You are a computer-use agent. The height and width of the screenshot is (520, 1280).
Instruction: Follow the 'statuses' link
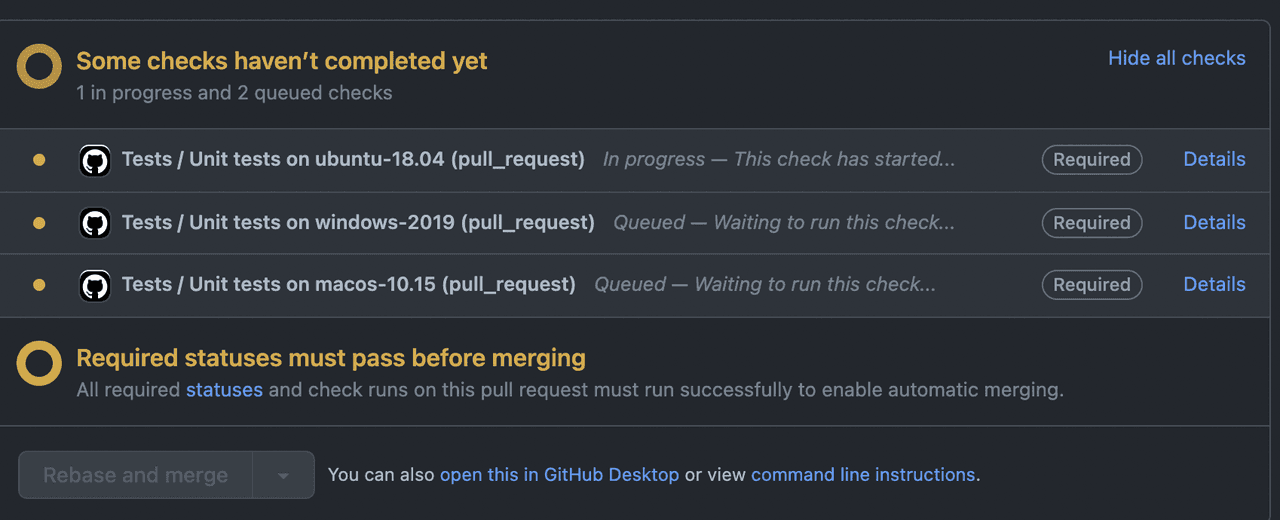pyautogui.click(x=224, y=390)
